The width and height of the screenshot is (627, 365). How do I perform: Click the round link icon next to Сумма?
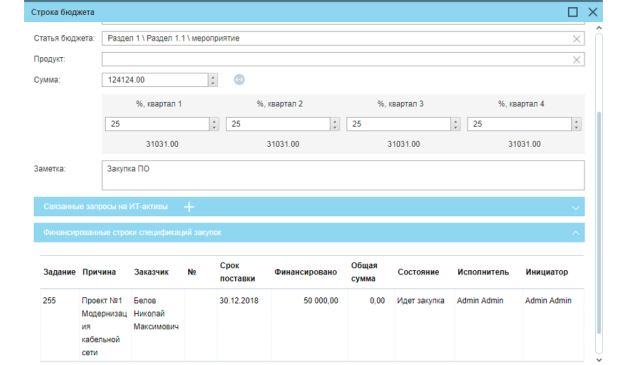click(x=239, y=80)
